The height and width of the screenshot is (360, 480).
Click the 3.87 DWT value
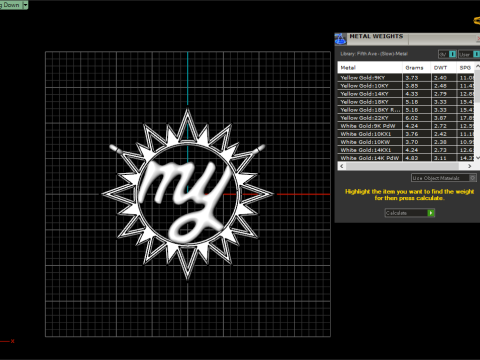(x=440, y=118)
